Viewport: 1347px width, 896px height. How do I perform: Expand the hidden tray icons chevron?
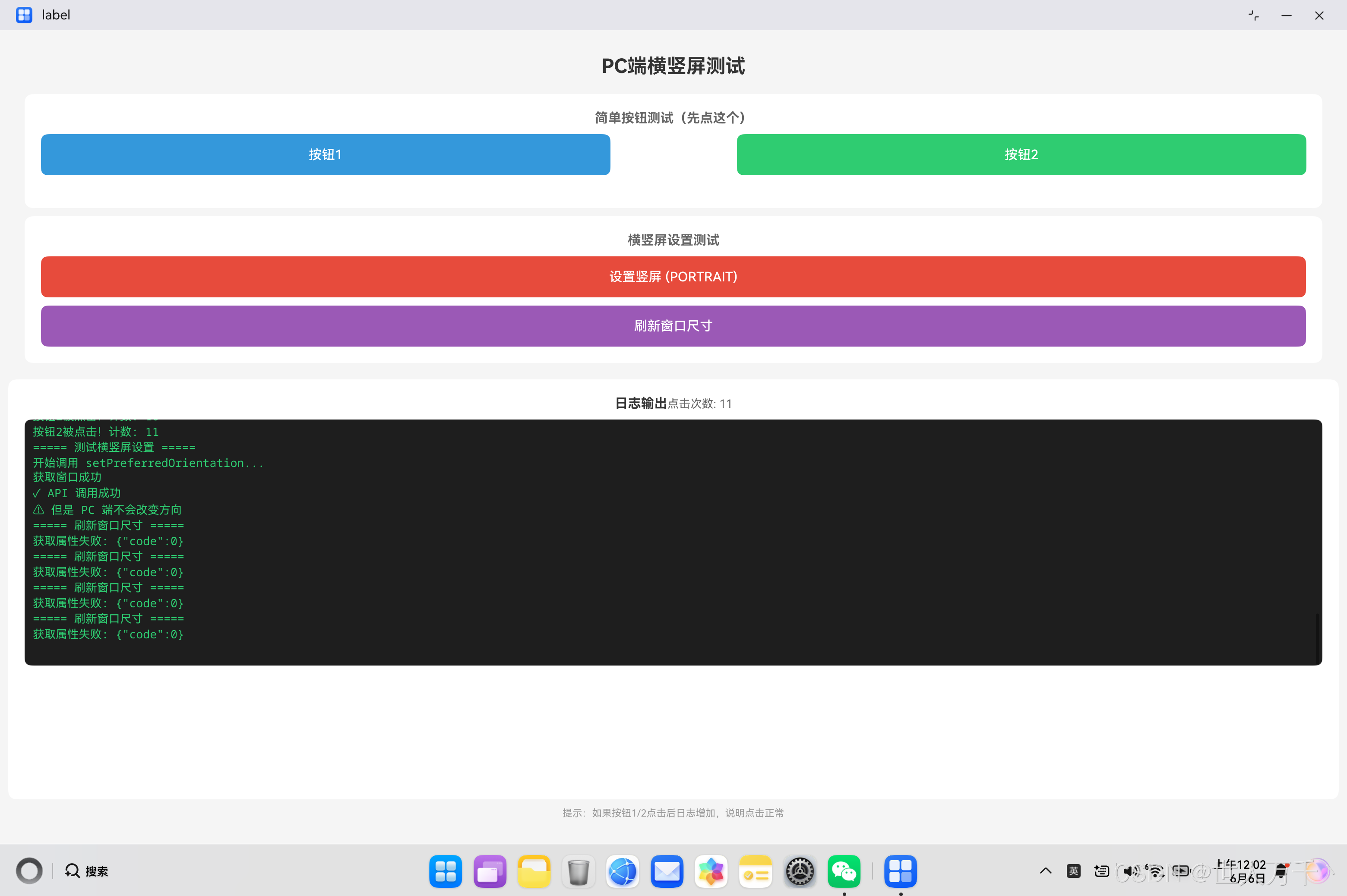(x=1045, y=871)
